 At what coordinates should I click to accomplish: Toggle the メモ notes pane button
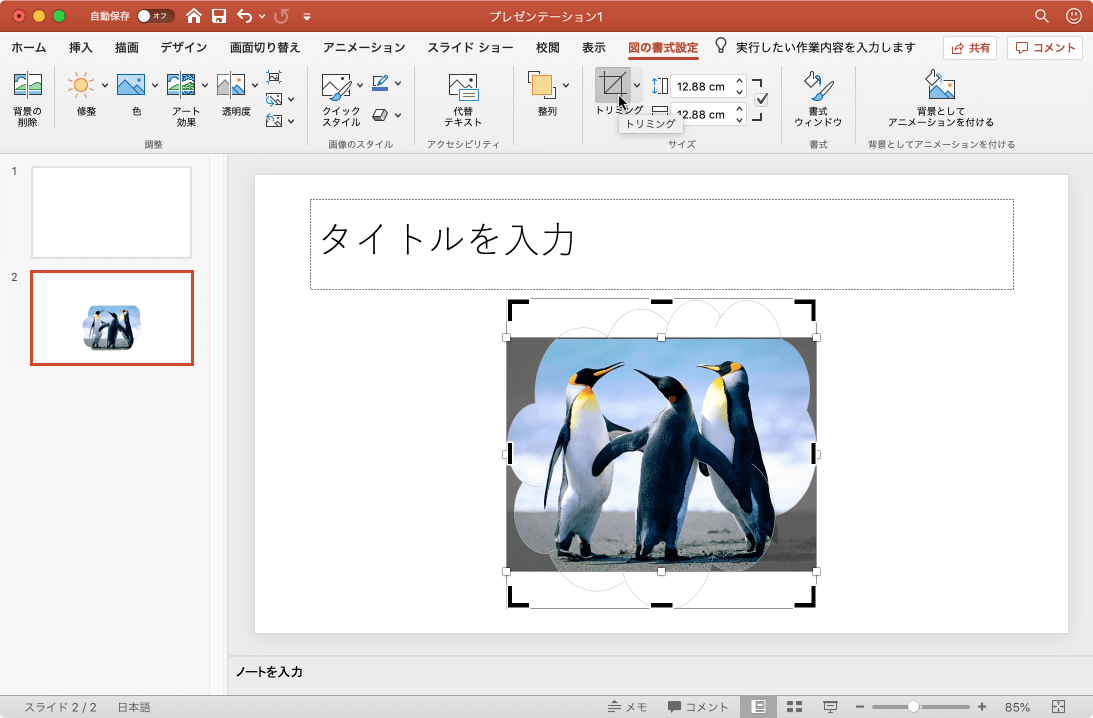(627, 707)
